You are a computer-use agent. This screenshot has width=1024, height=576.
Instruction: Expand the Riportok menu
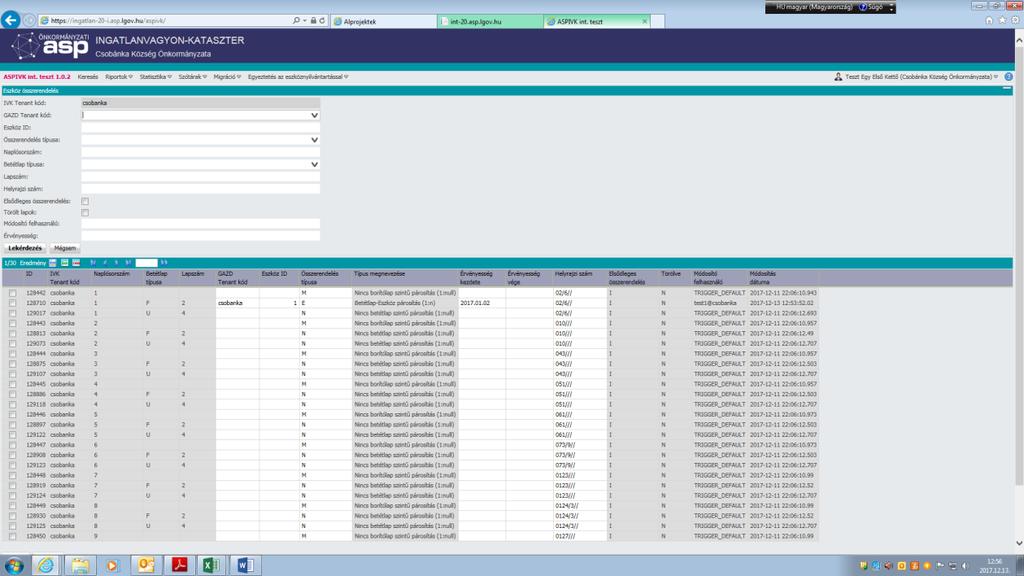coord(119,76)
